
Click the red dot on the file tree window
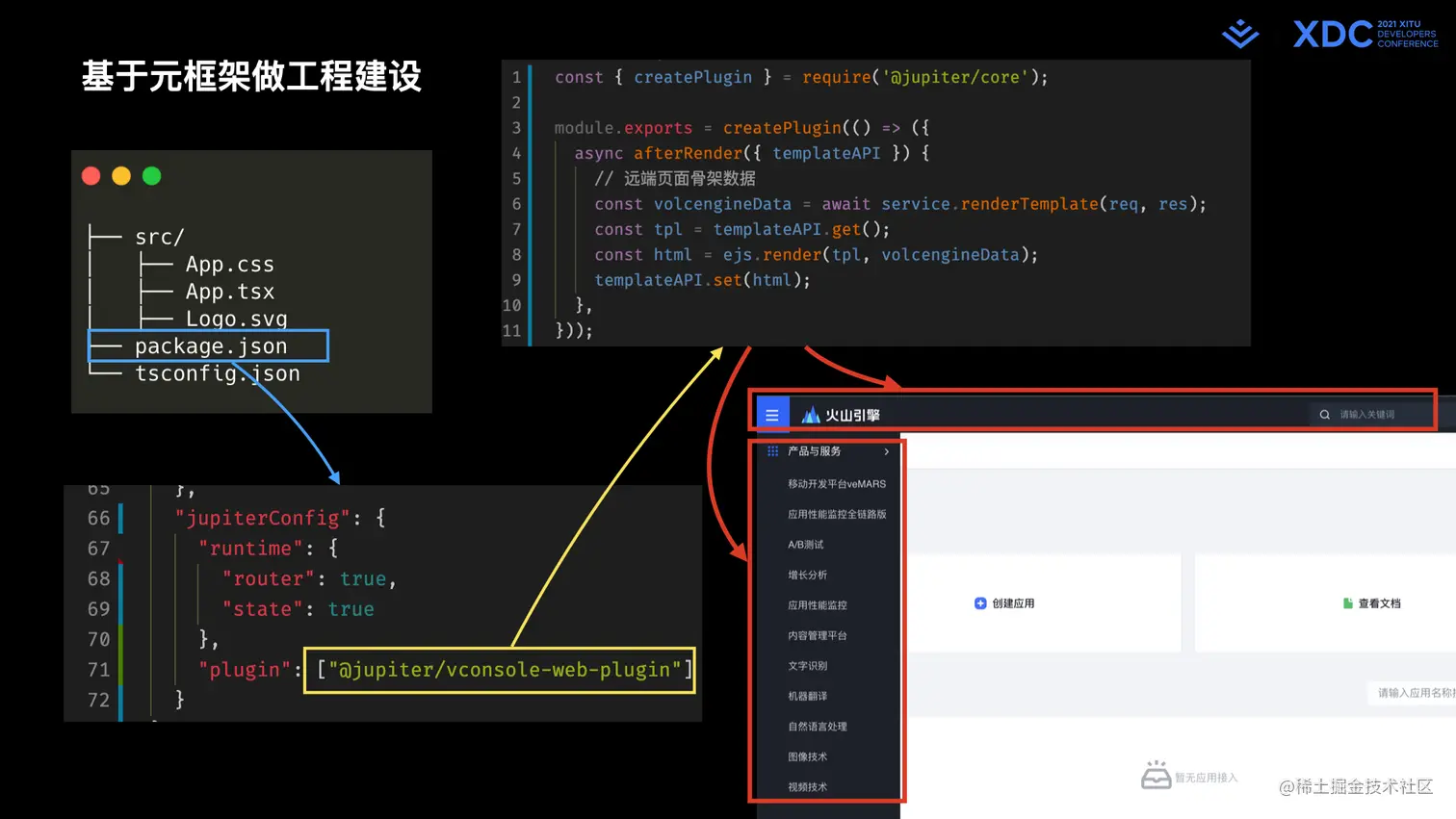pyautogui.click(x=91, y=176)
